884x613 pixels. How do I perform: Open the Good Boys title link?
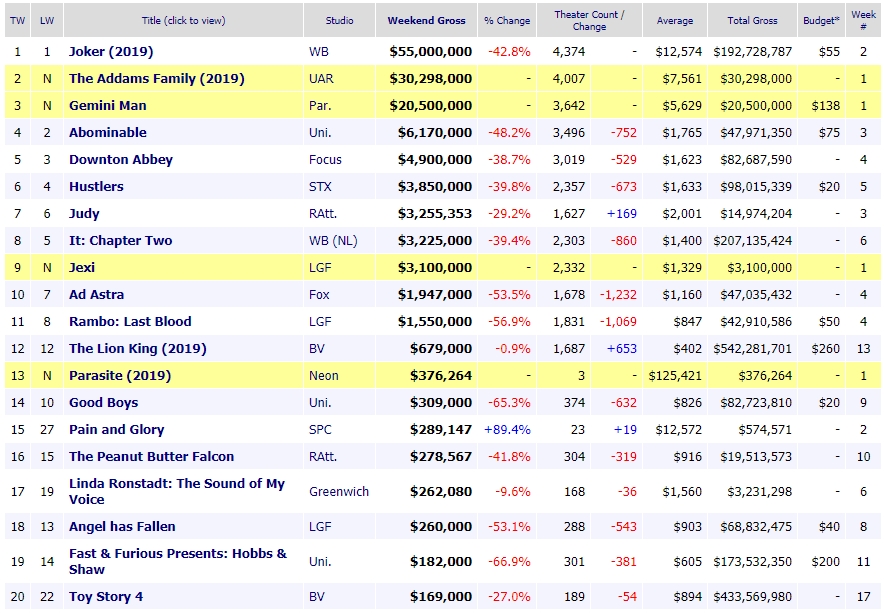tap(104, 403)
